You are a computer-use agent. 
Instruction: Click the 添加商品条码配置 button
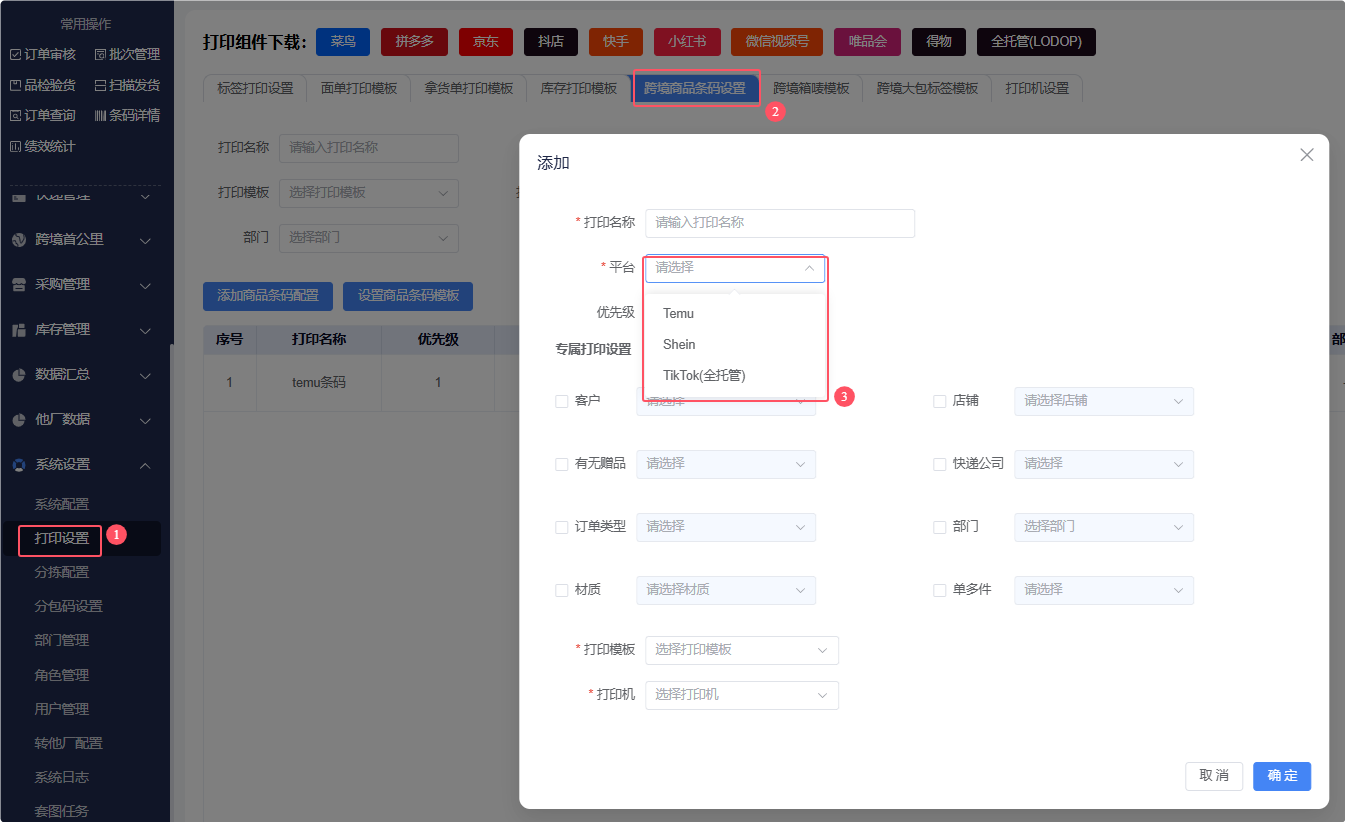point(268,296)
